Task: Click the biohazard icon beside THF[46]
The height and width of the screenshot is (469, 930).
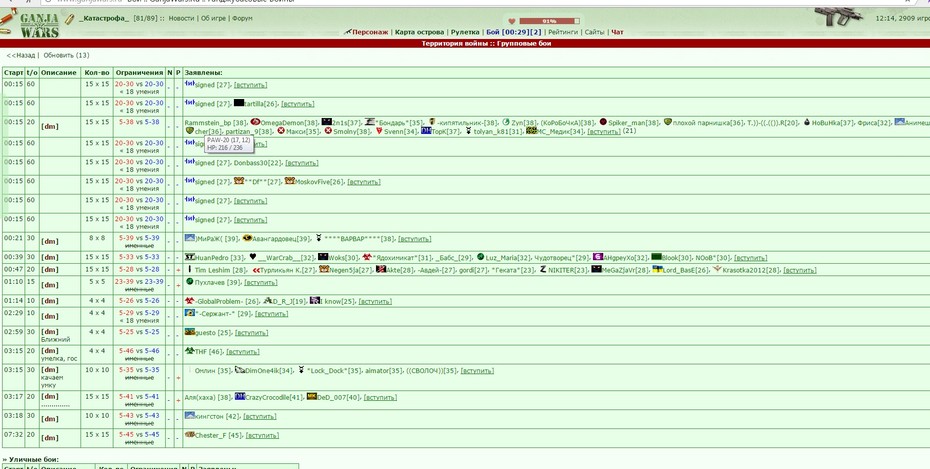Action: [190, 352]
